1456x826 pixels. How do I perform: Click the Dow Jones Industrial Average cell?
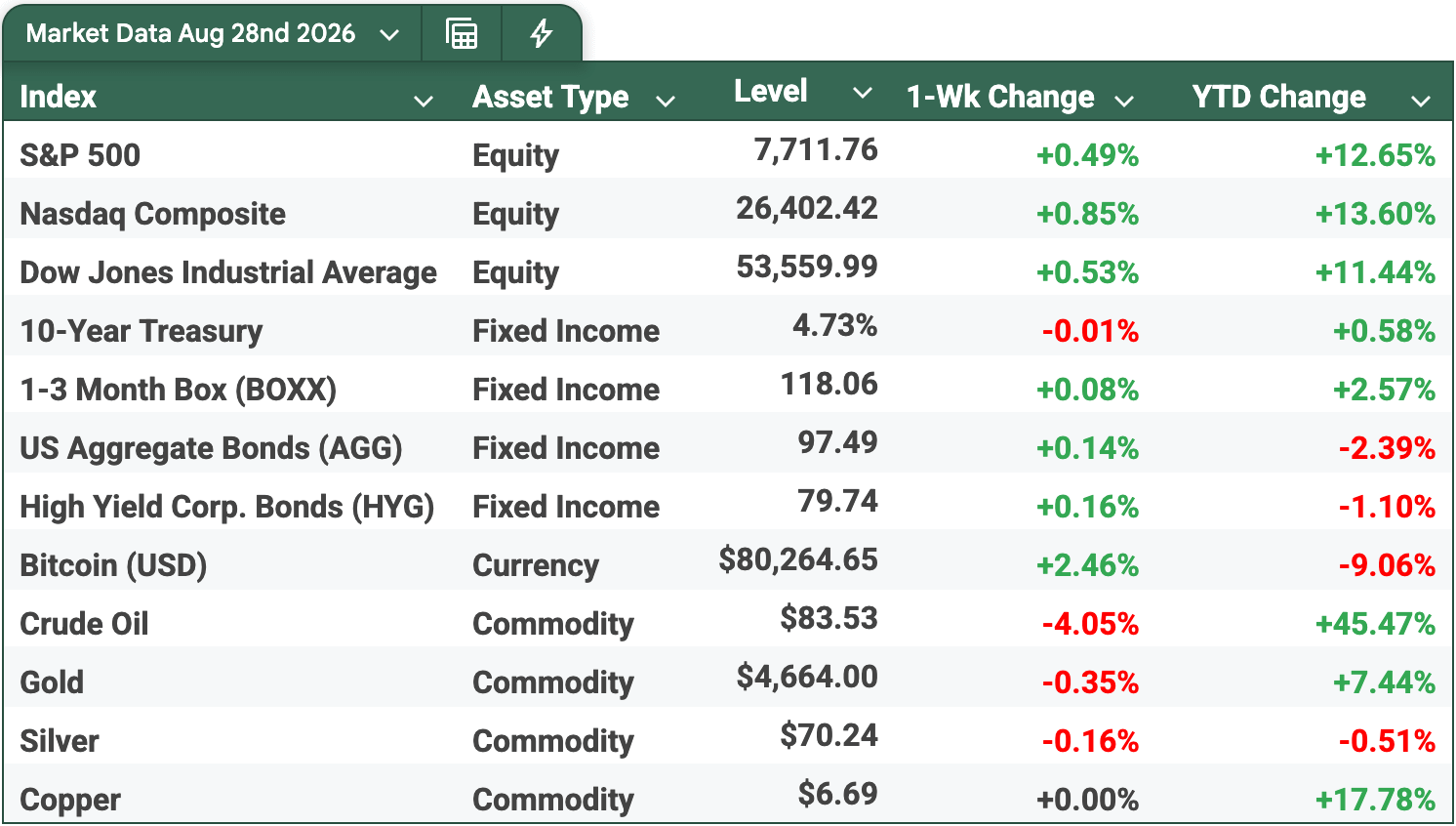[228, 272]
